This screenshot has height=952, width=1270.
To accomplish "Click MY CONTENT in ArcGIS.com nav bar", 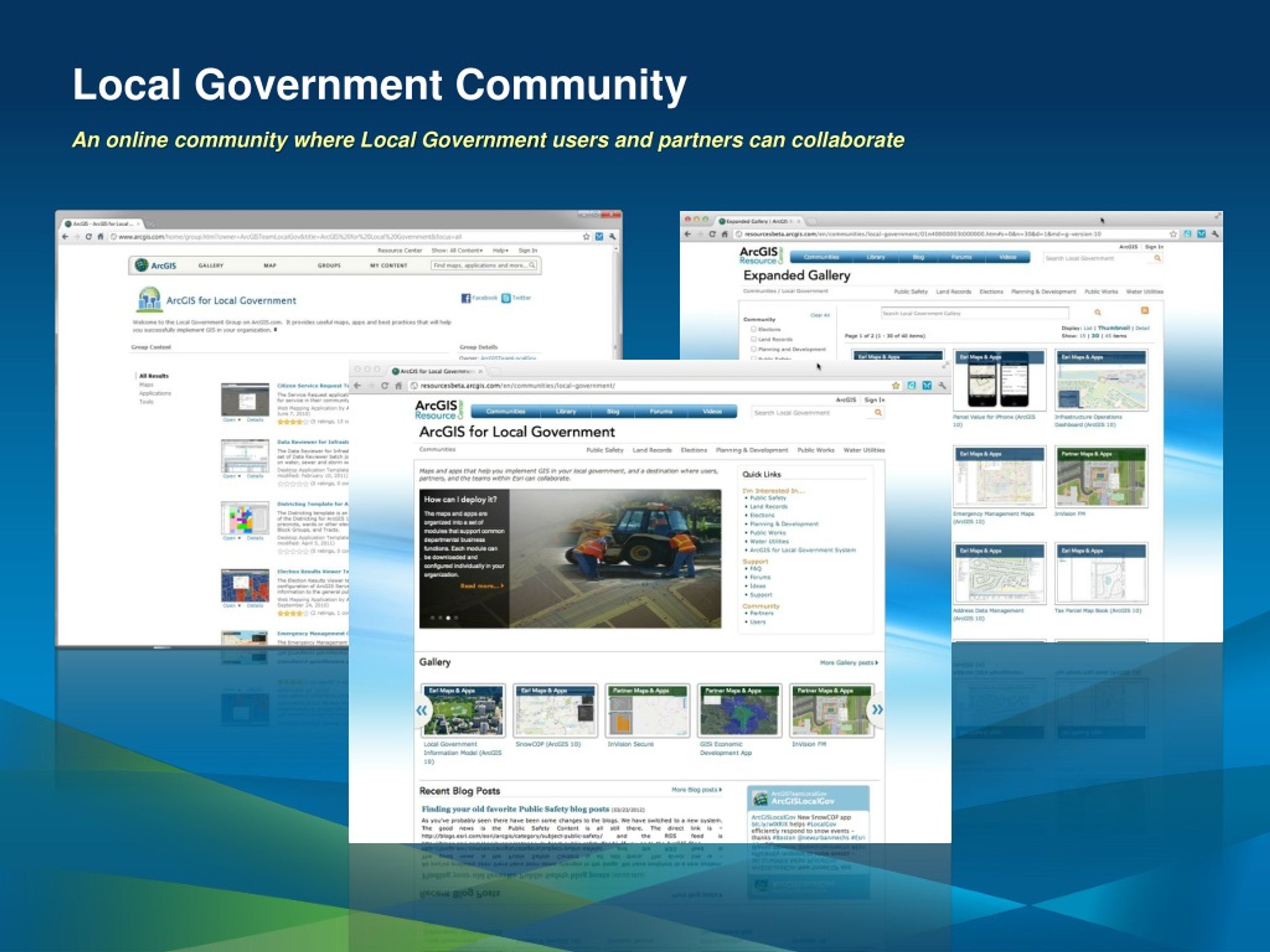I will (x=389, y=266).
